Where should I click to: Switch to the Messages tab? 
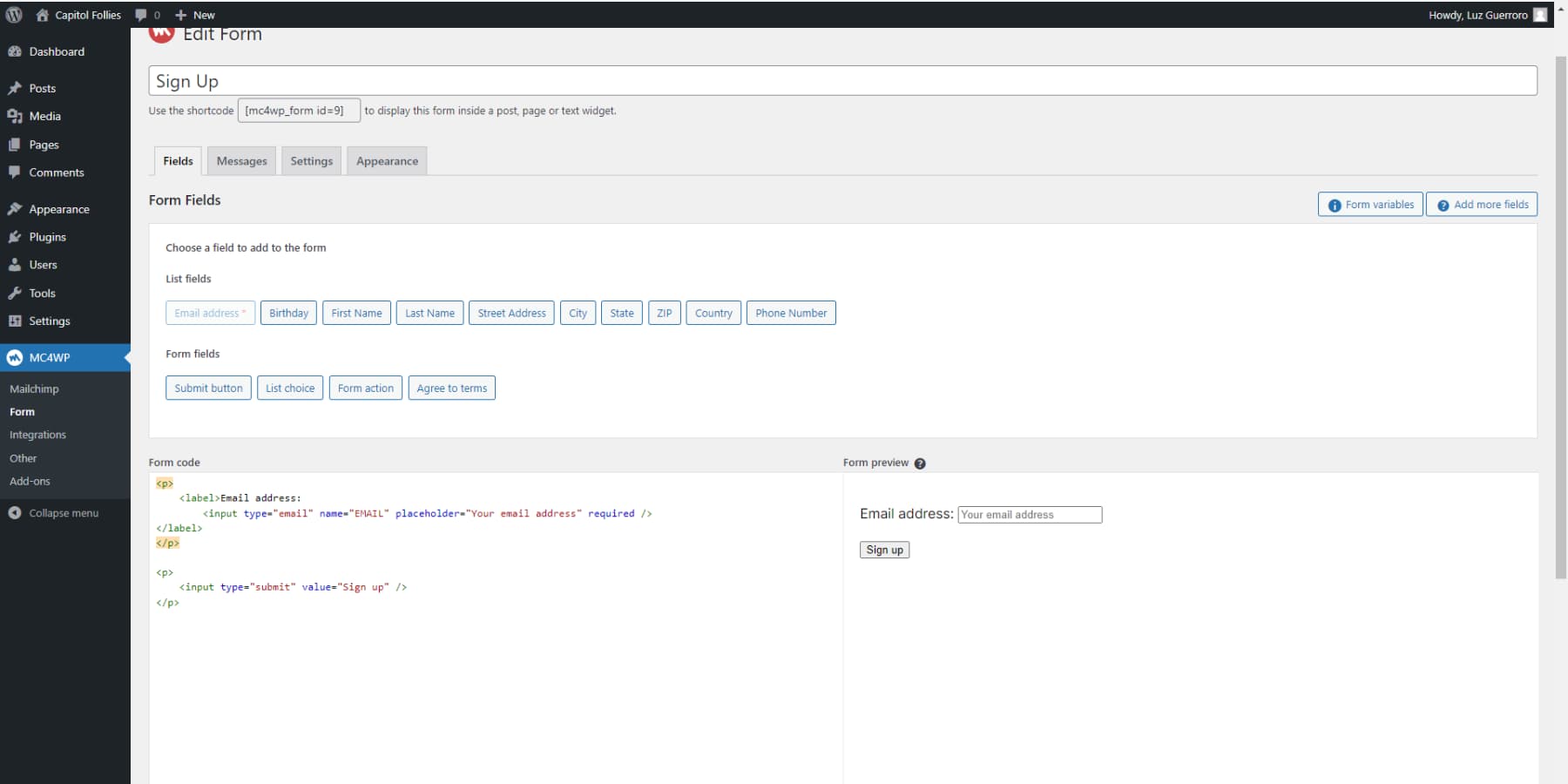pyautogui.click(x=241, y=160)
